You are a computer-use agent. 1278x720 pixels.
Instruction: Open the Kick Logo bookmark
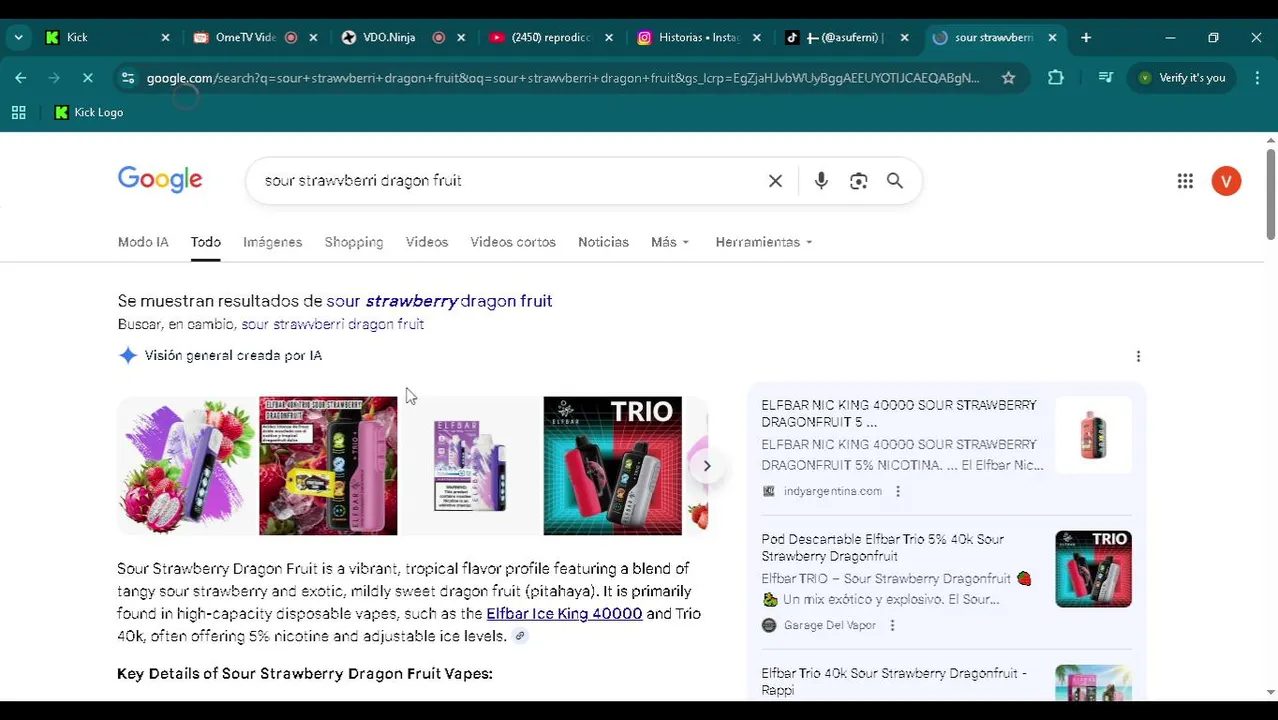[89, 113]
